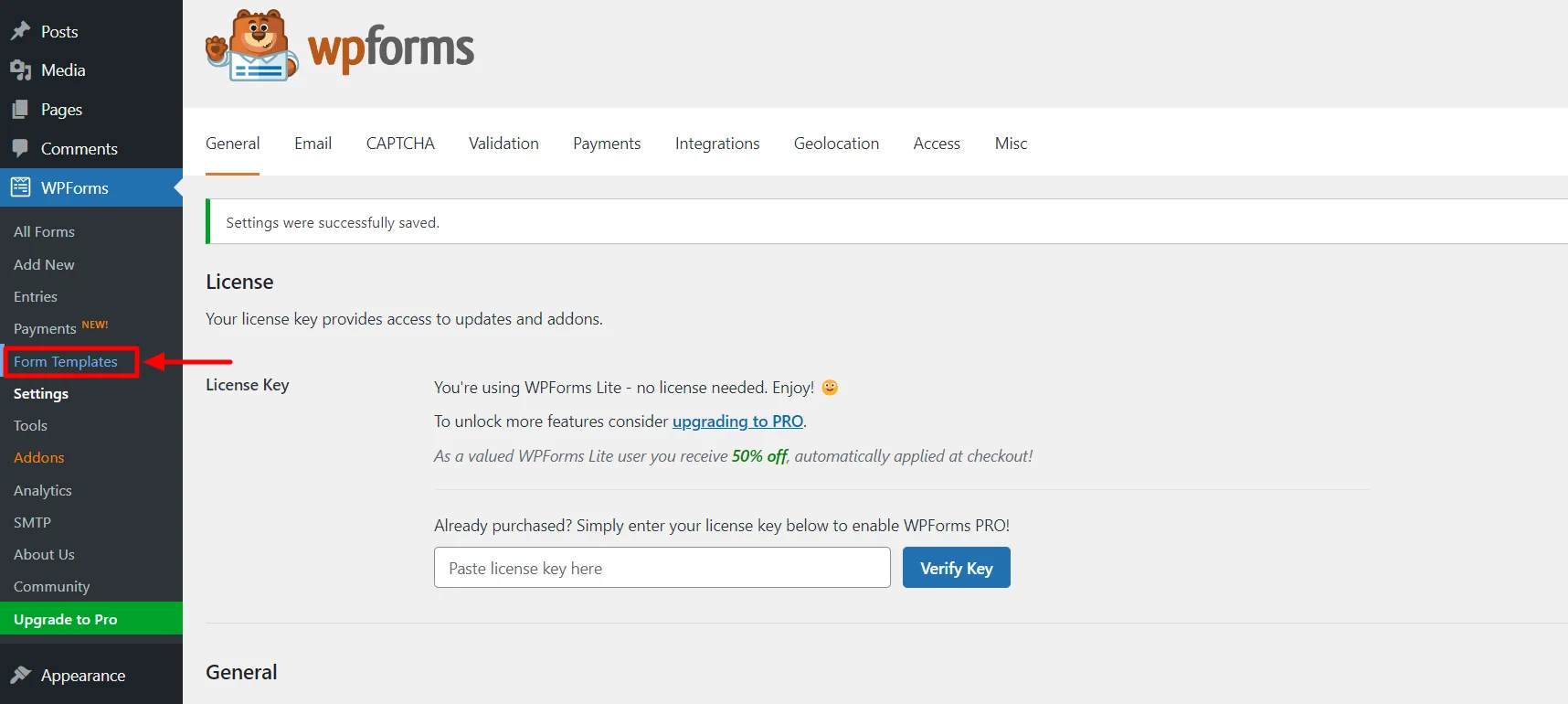Open the SMTP submenu item
The width and height of the screenshot is (1568, 704).
point(32,522)
